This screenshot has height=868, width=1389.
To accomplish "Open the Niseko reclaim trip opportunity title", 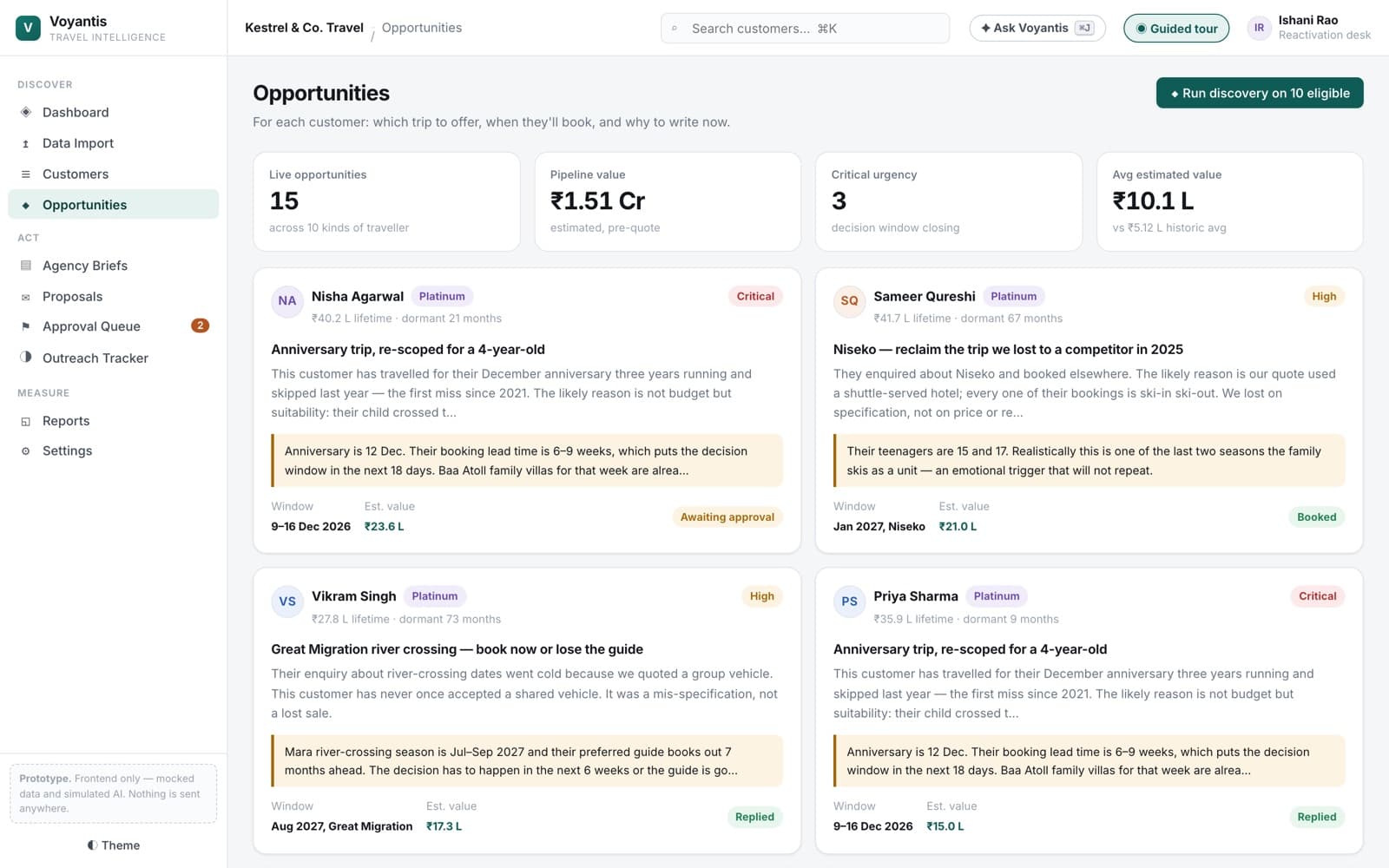I will [1008, 349].
